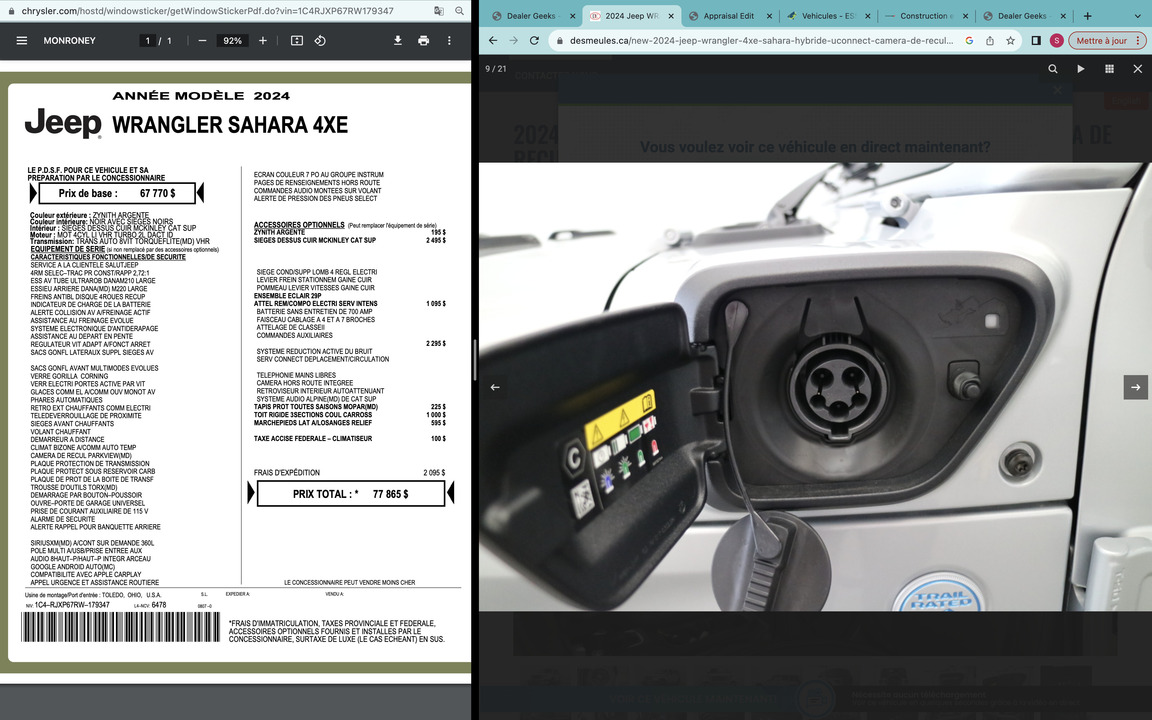Fit the PDF to page
This screenshot has height=720, width=1152.
click(297, 40)
